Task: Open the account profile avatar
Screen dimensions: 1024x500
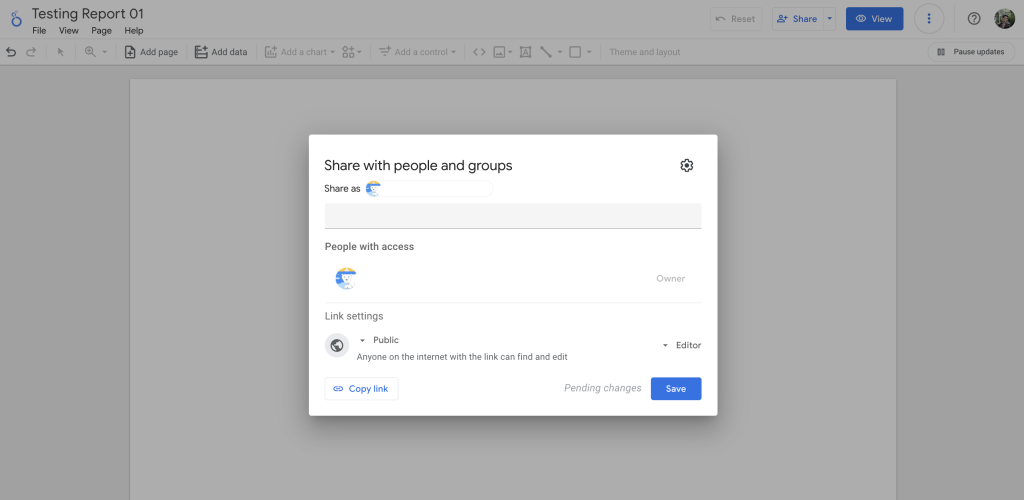Action: pyautogui.click(x=1004, y=19)
